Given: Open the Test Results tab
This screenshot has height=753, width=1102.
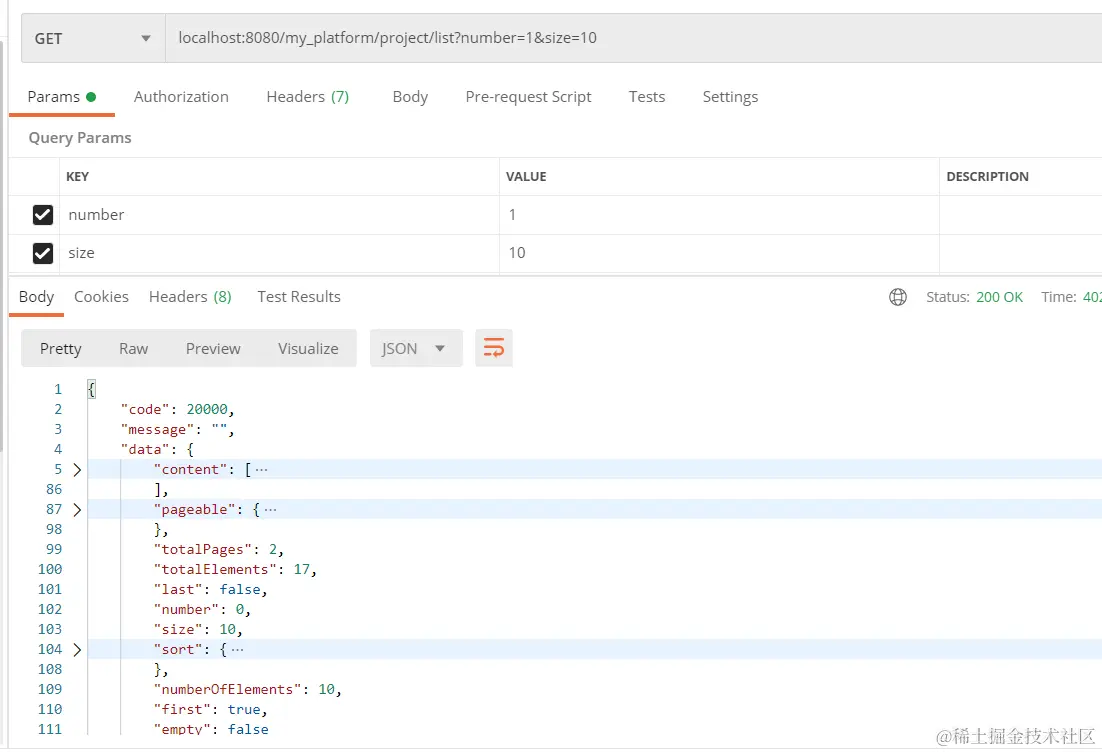Looking at the screenshot, I should (x=299, y=297).
